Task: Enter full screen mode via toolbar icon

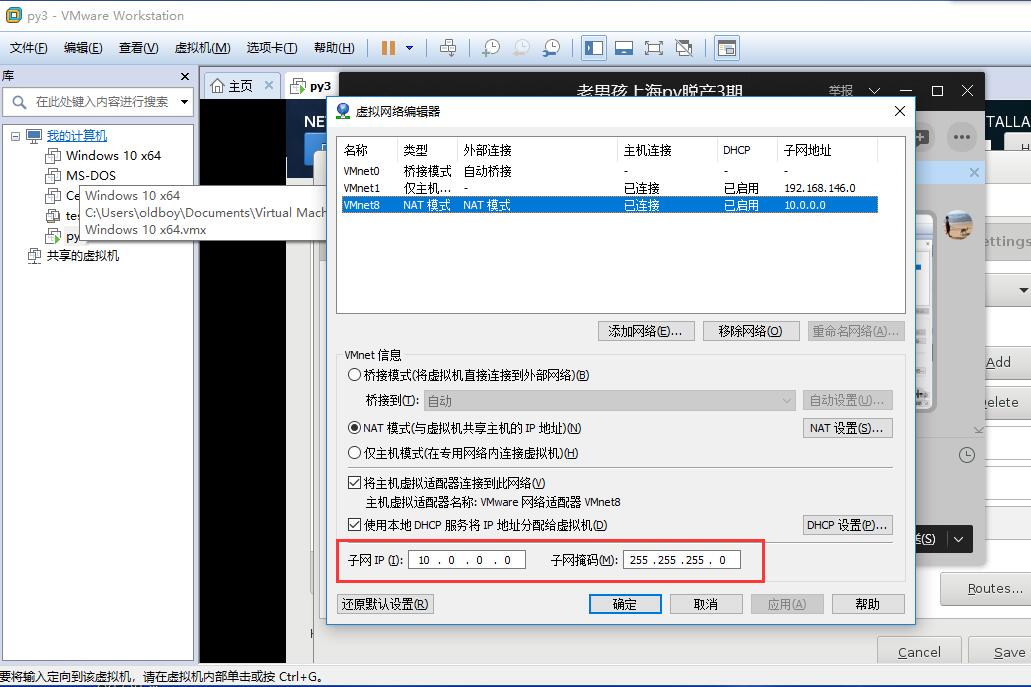Action: pos(654,48)
